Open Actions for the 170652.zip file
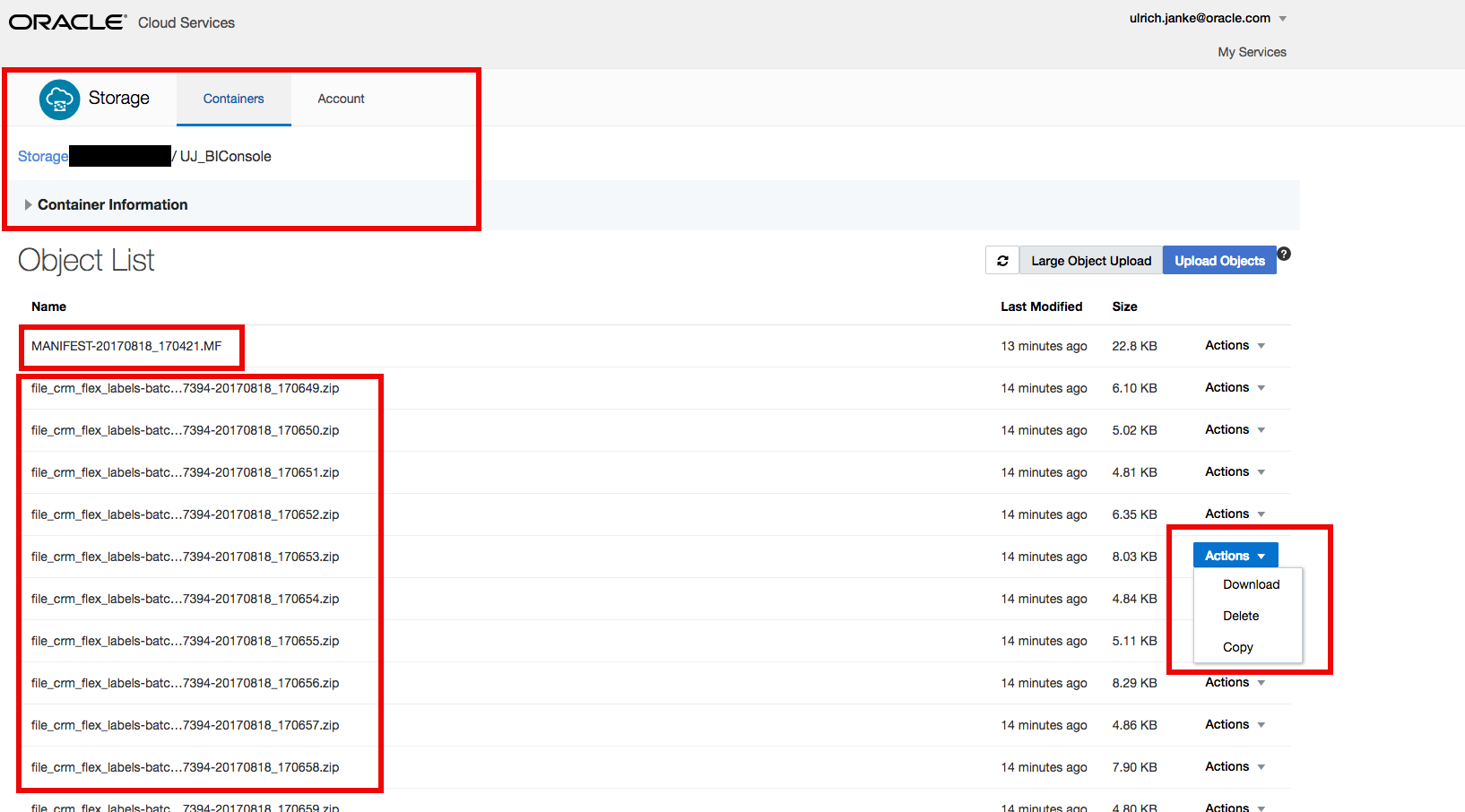 coord(1235,514)
